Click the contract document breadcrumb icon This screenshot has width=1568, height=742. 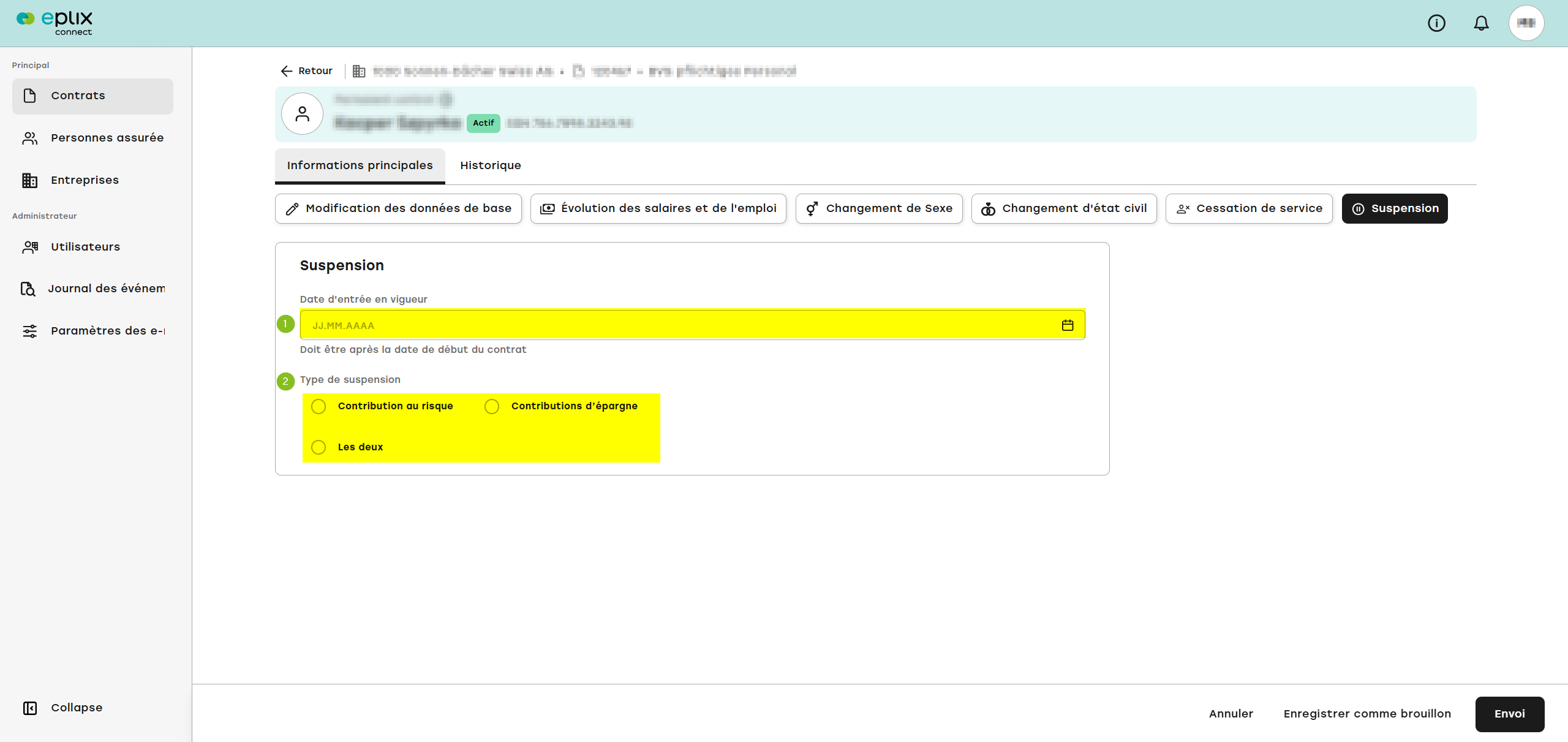pos(578,71)
